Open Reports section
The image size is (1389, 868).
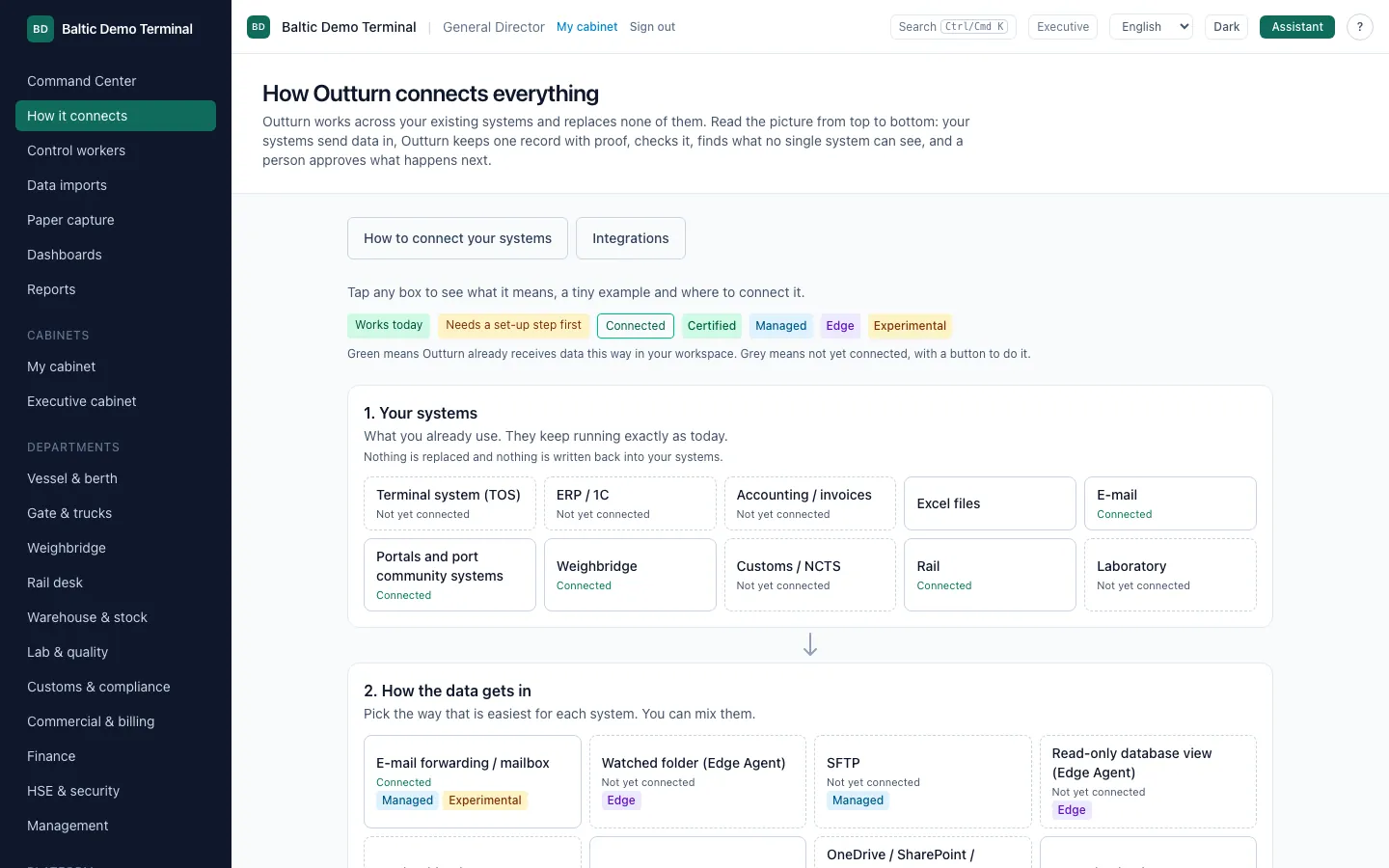click(116, 289)
